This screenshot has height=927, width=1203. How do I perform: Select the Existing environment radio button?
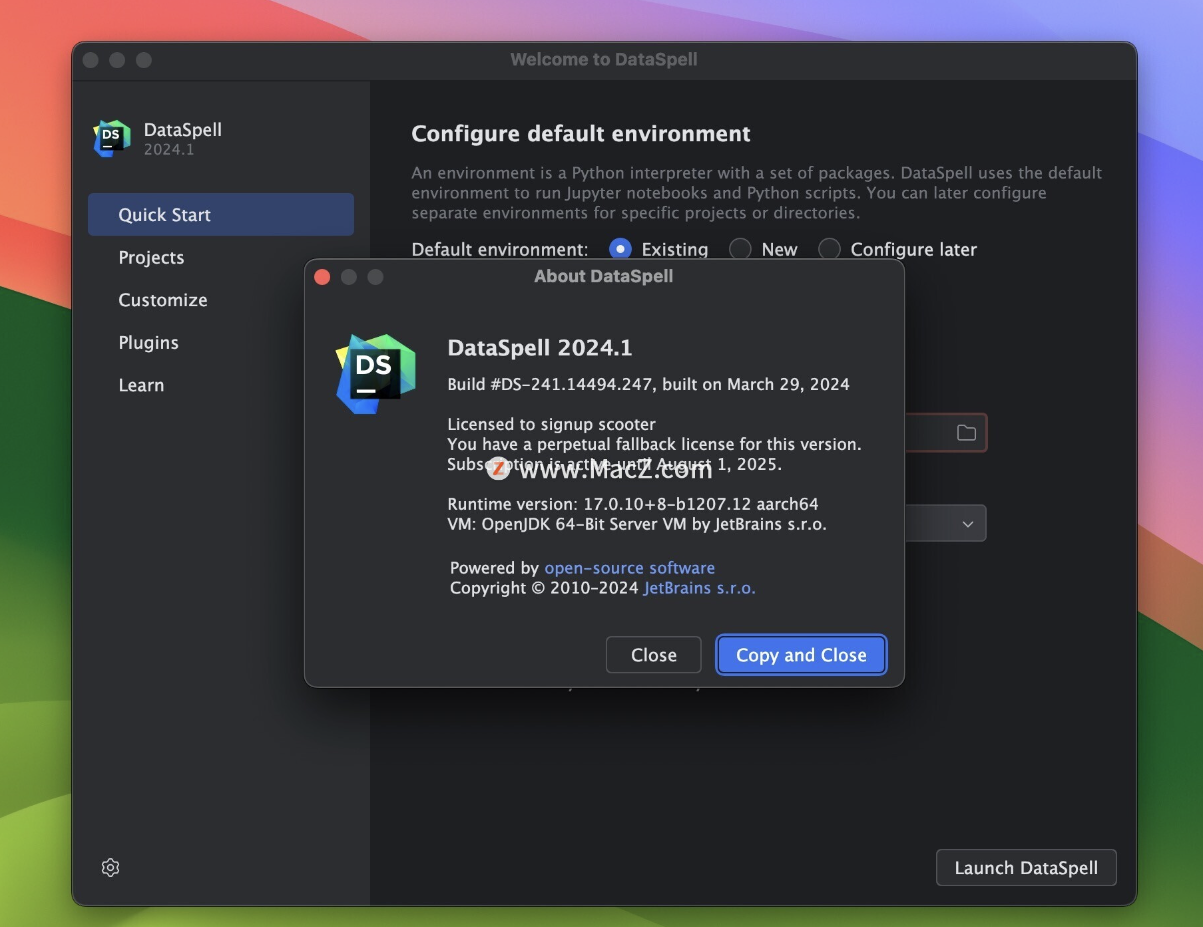click(620, 249)
